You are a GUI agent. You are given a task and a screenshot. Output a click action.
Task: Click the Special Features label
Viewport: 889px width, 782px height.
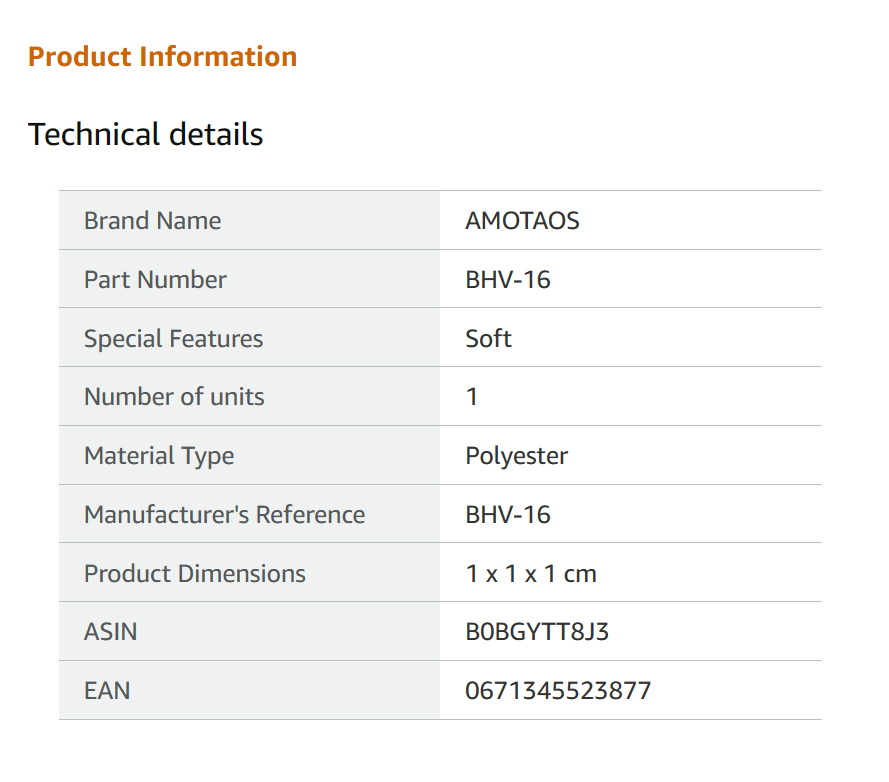(x=173, y=339)
